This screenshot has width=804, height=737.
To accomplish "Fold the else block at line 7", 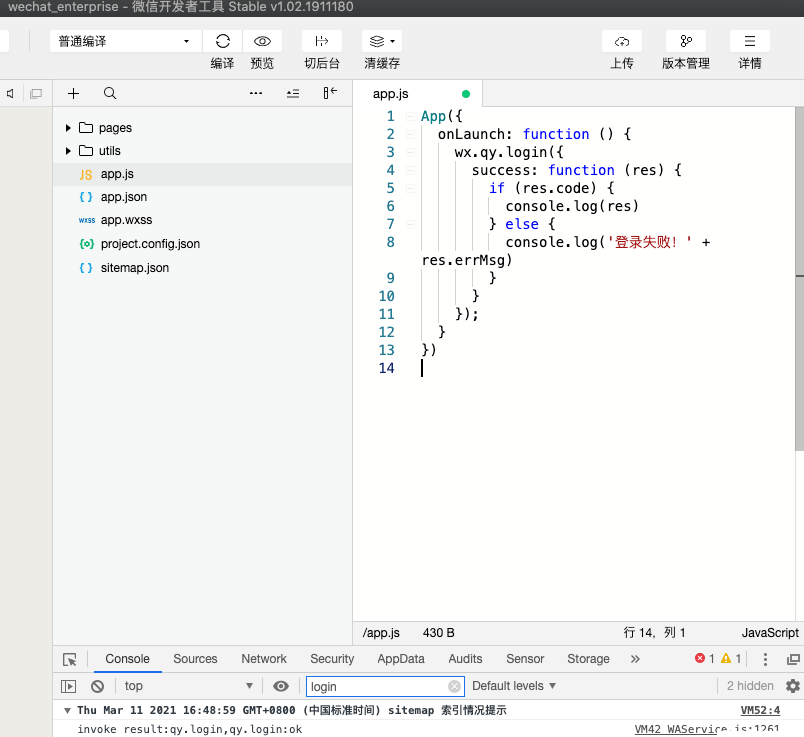I will point(410,224).
